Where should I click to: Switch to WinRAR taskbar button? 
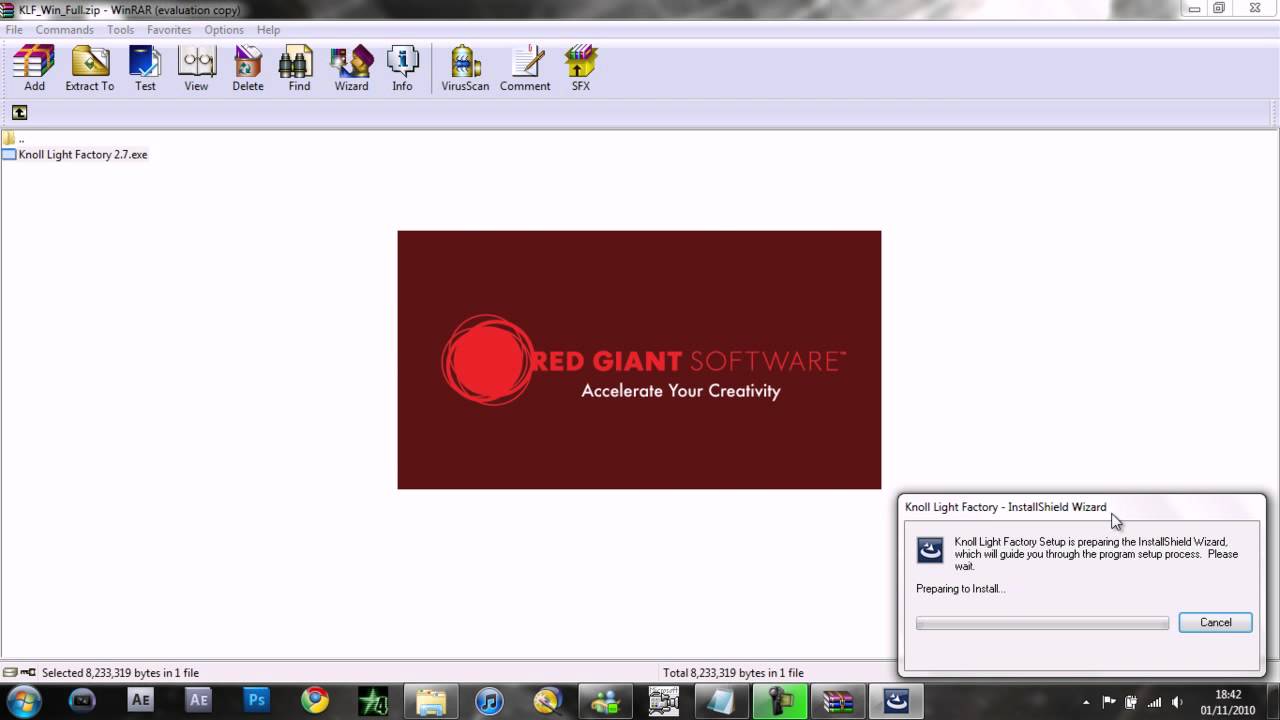click(838, 701)
